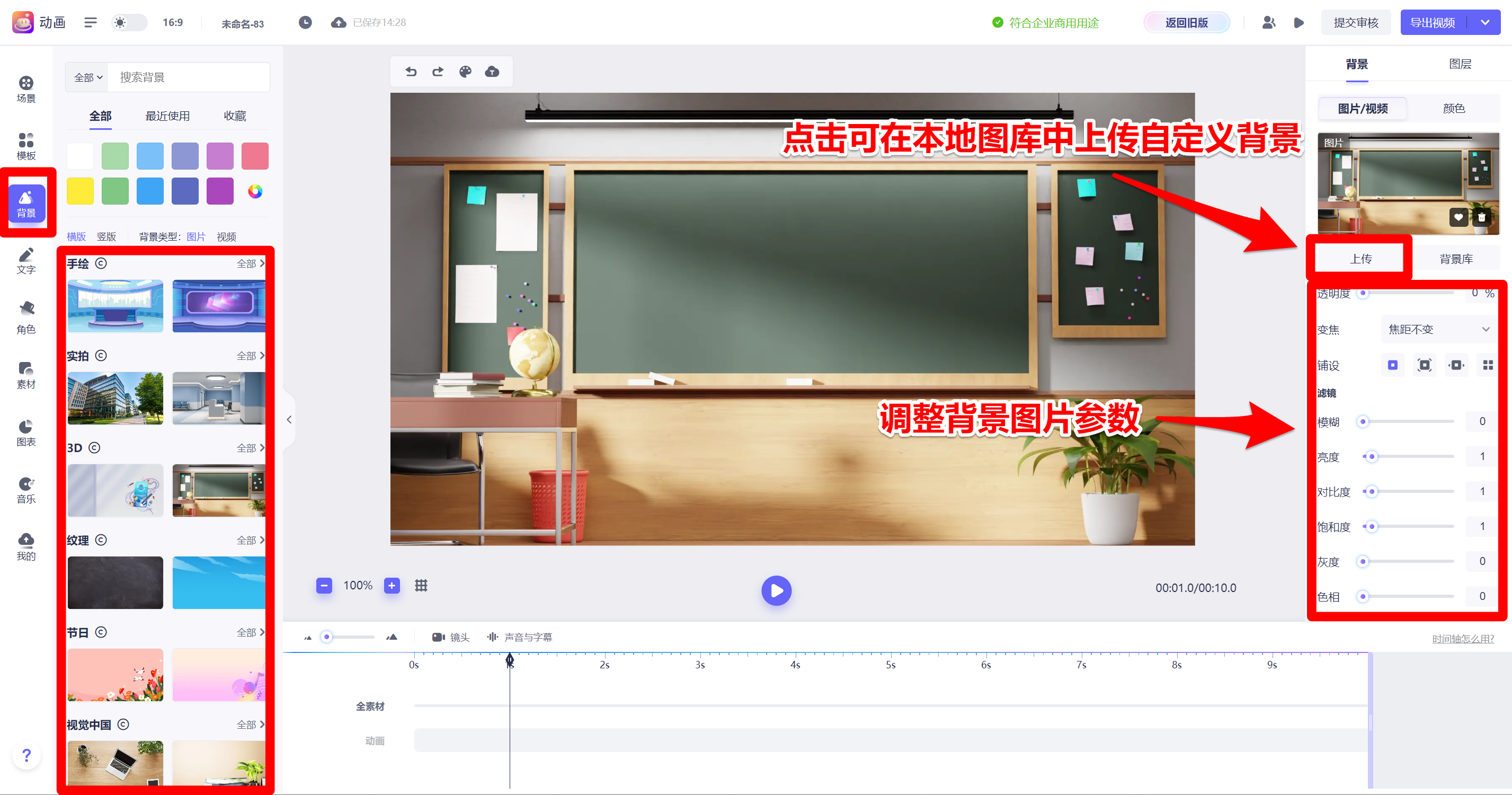Open version history clock icon

pos(305,22)
